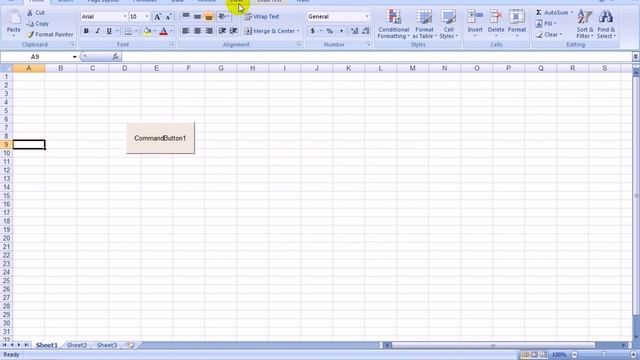Viewport: 640px width, 360px height.
Task: Open the Clipboard group dialog launcher
Action: 72,44
